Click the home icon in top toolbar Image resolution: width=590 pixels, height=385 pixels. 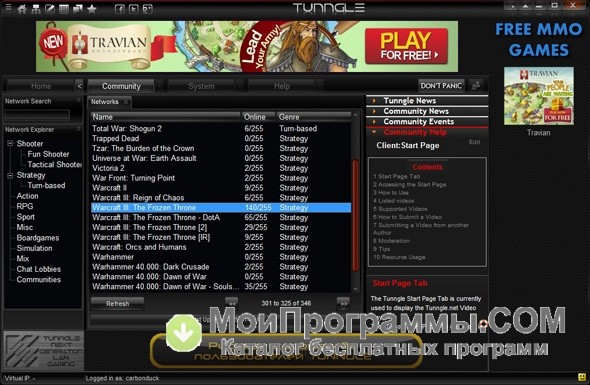point(22,9)
